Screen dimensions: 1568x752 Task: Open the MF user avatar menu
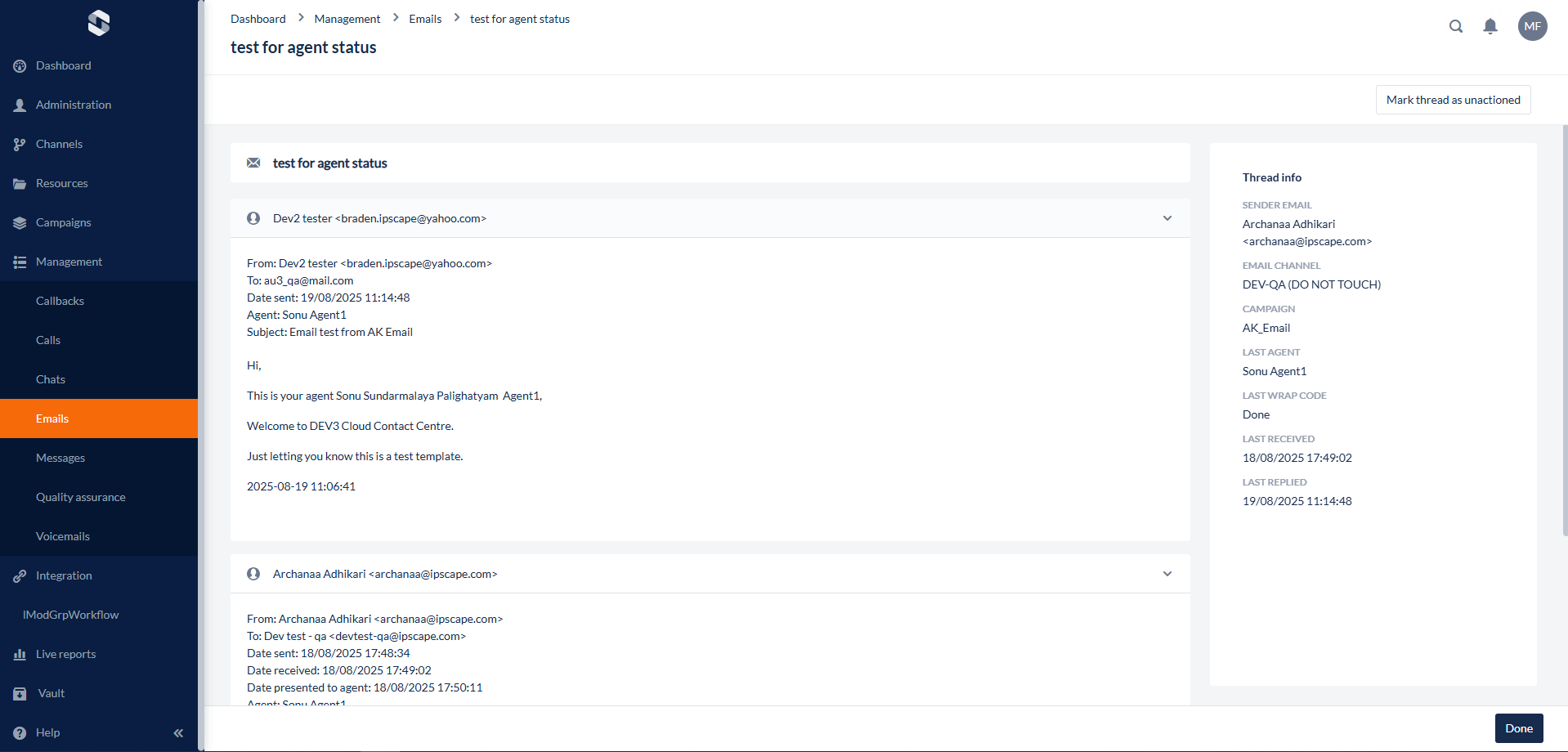coord(1532,26)
